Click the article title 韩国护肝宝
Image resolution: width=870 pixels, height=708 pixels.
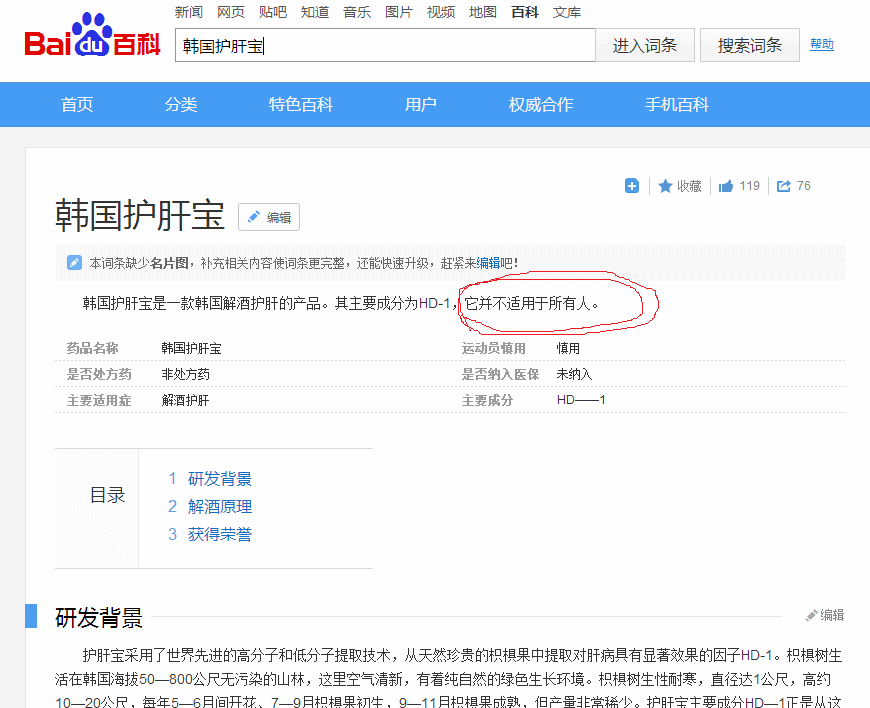point(140,215)
